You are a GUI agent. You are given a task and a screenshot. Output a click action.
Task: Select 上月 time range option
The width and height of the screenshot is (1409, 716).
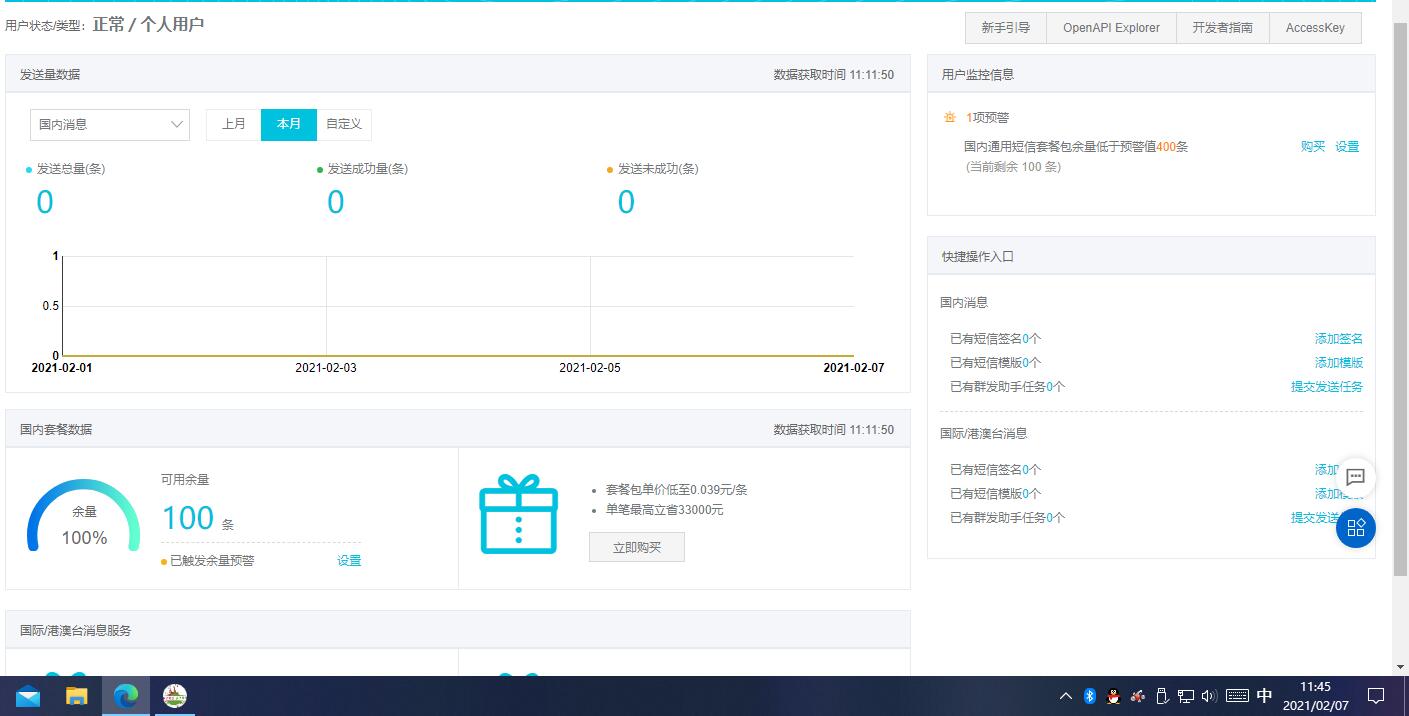click(234, 124)
